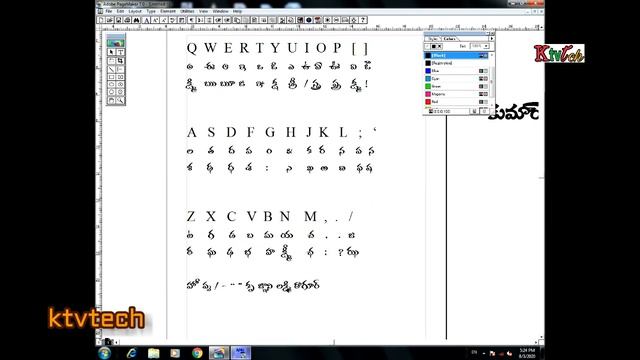Viewport: 640px width, 360px height.
Task: Switch to the Styles tab
Action: pos(433,39)
